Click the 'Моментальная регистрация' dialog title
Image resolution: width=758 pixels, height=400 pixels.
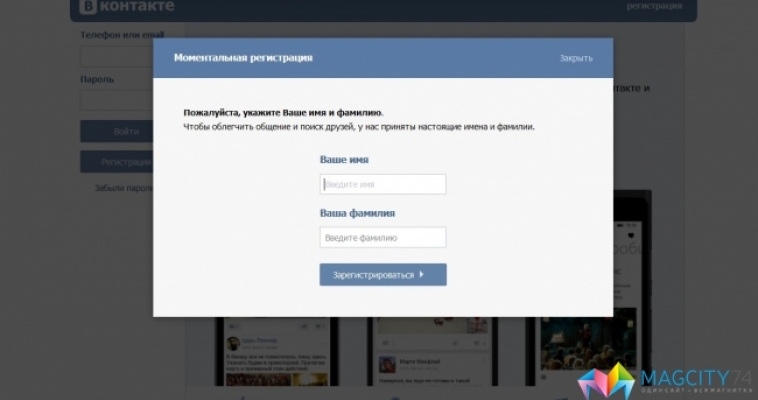click(243, 58)
